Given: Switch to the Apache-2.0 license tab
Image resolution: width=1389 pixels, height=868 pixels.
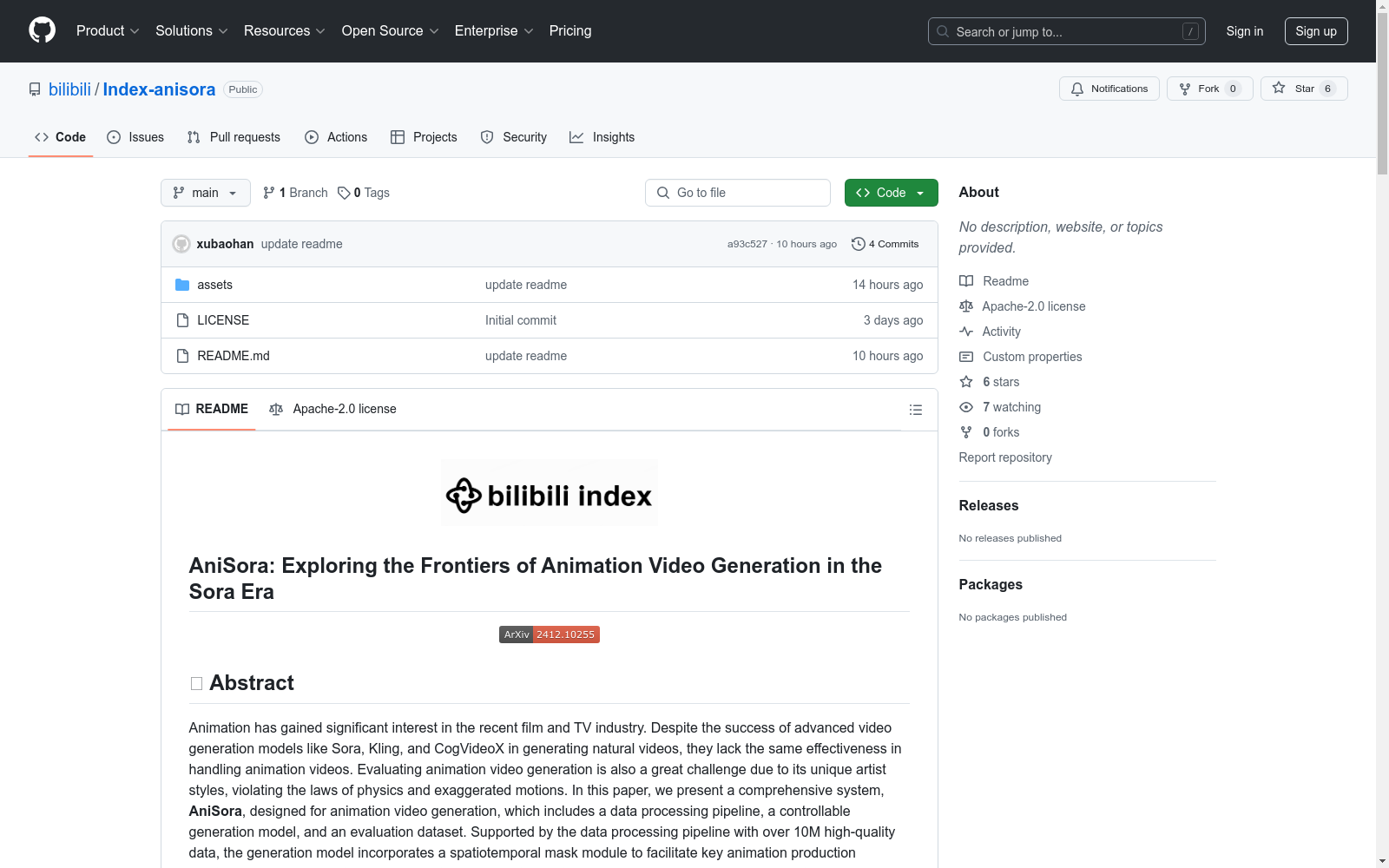Looking at the screenshot, I should pyautogui.click(x=332, y=409).
